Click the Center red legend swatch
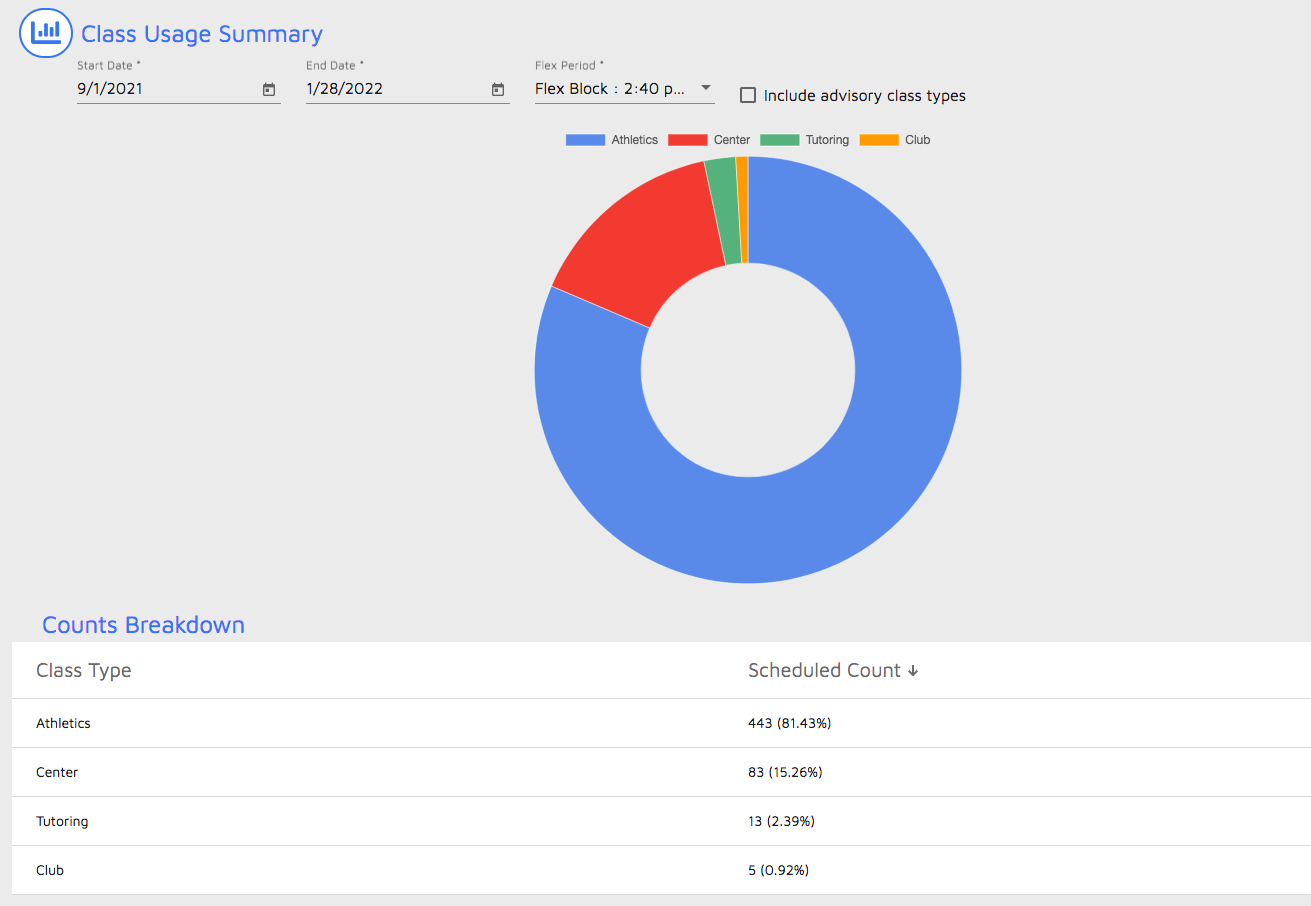The width and height of the screenshot is (1311, 906). (x=688, y=139)
